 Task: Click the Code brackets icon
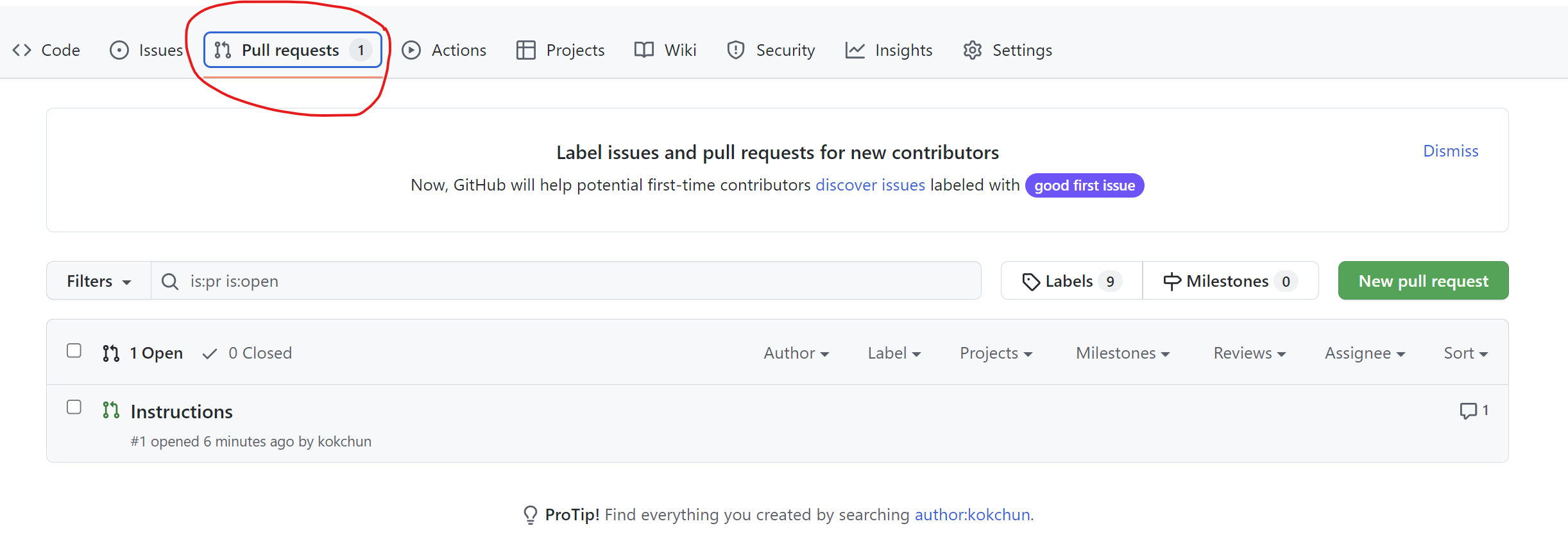click(22, 50)
